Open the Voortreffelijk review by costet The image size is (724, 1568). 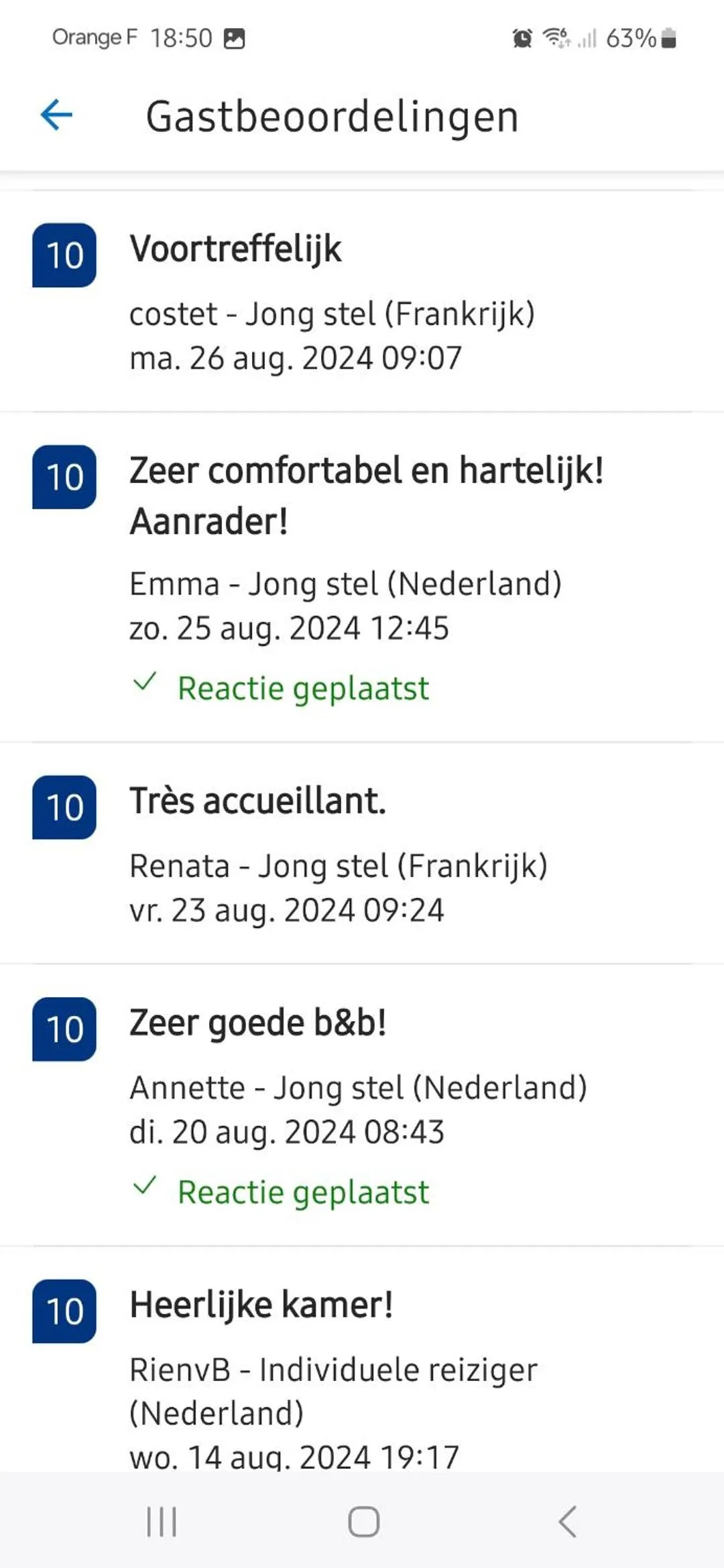[362, 302]
